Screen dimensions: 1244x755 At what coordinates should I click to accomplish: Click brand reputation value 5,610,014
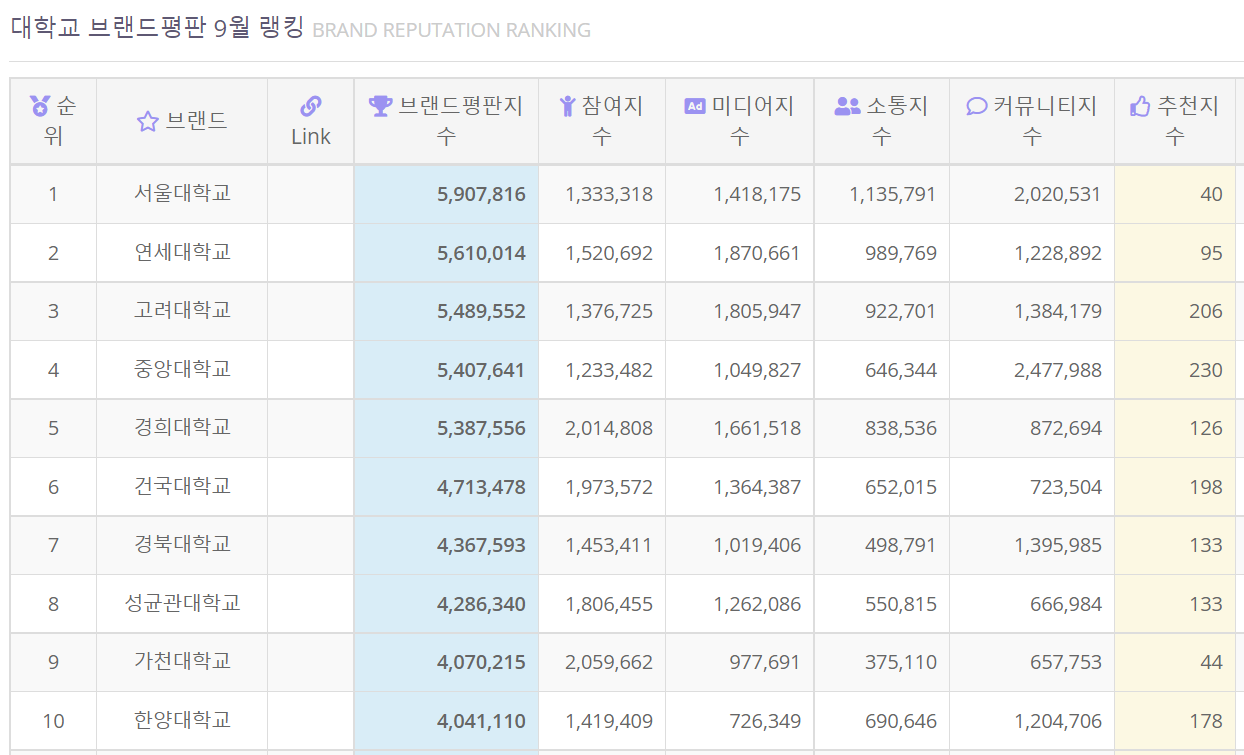481,253
